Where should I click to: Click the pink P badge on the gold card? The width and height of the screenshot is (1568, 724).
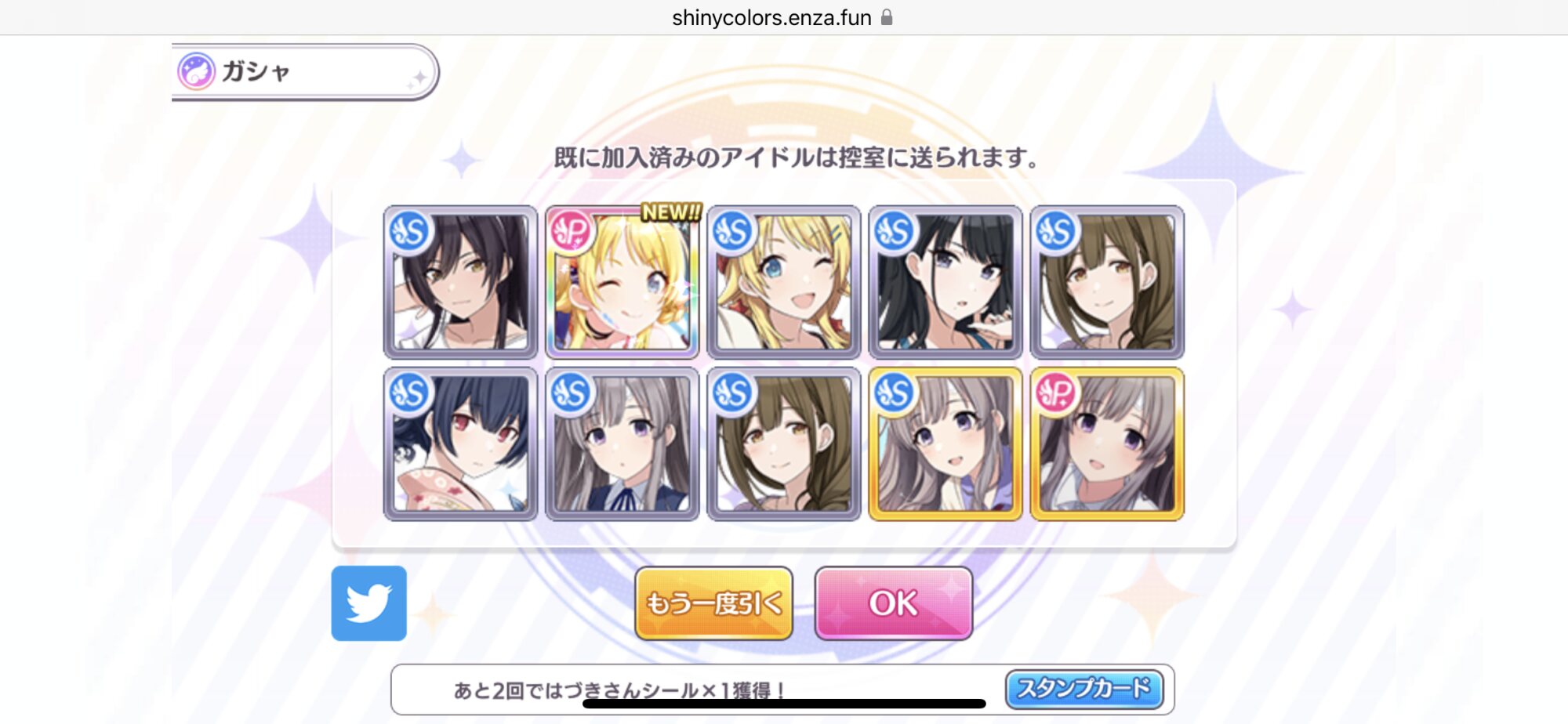tap(1056, 393)
